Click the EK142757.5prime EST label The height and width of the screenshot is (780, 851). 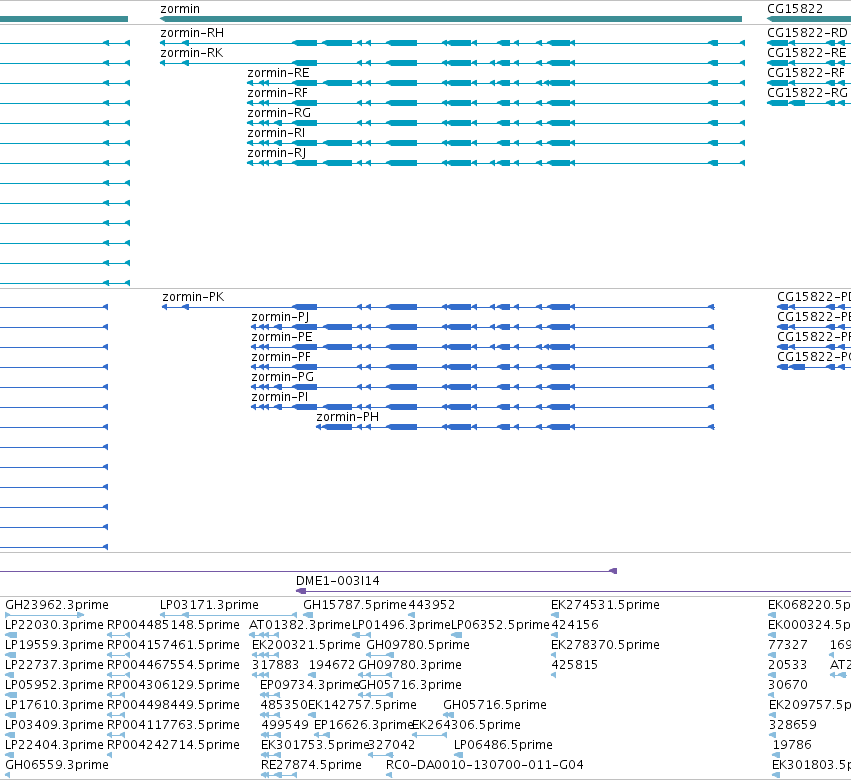(362, 705)
